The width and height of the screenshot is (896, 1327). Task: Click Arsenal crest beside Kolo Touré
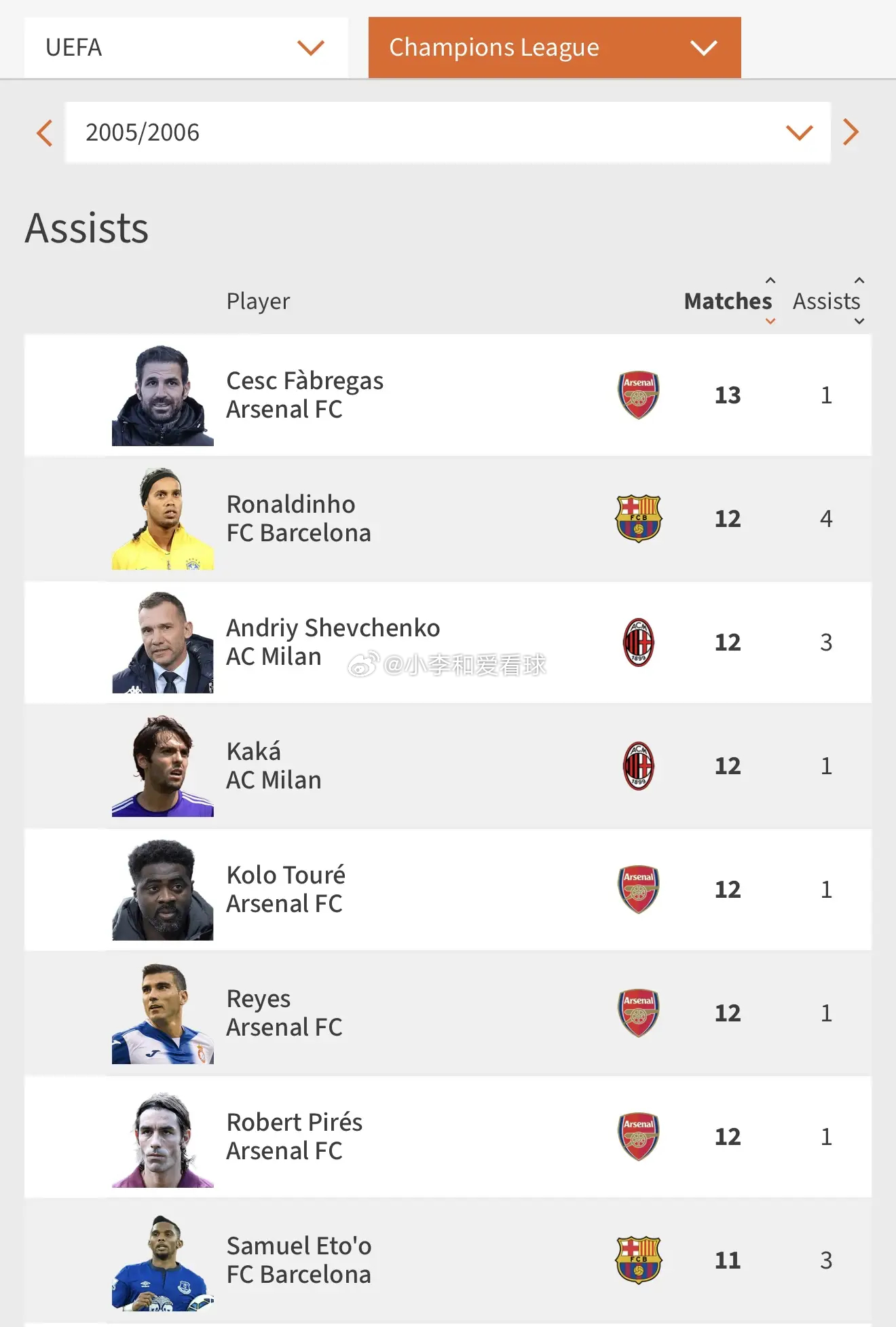pyautogui.click(x=639, y=889)
